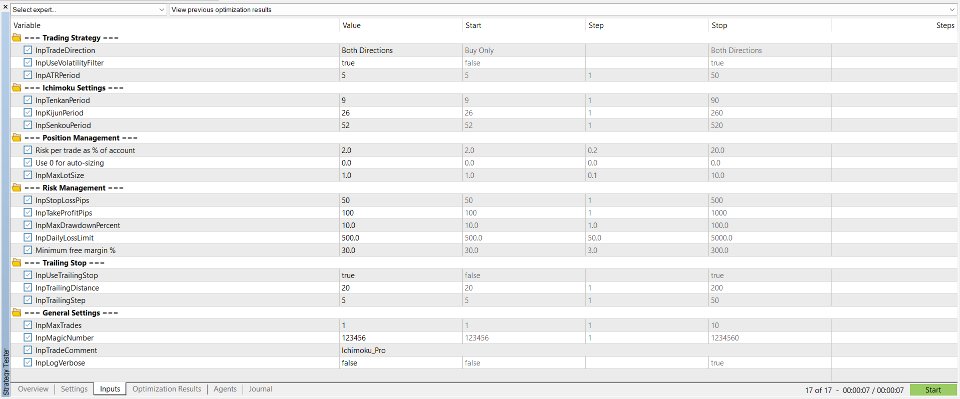This screenshot has height=399, width=960.
Task: Toggle the InpUseTrailingStop checkbox
Action: (x=28, y=275)
